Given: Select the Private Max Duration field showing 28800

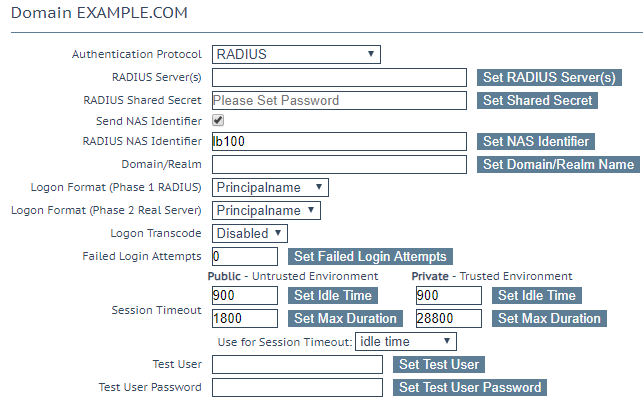Looking at the screenshot, I should point(449,319).
